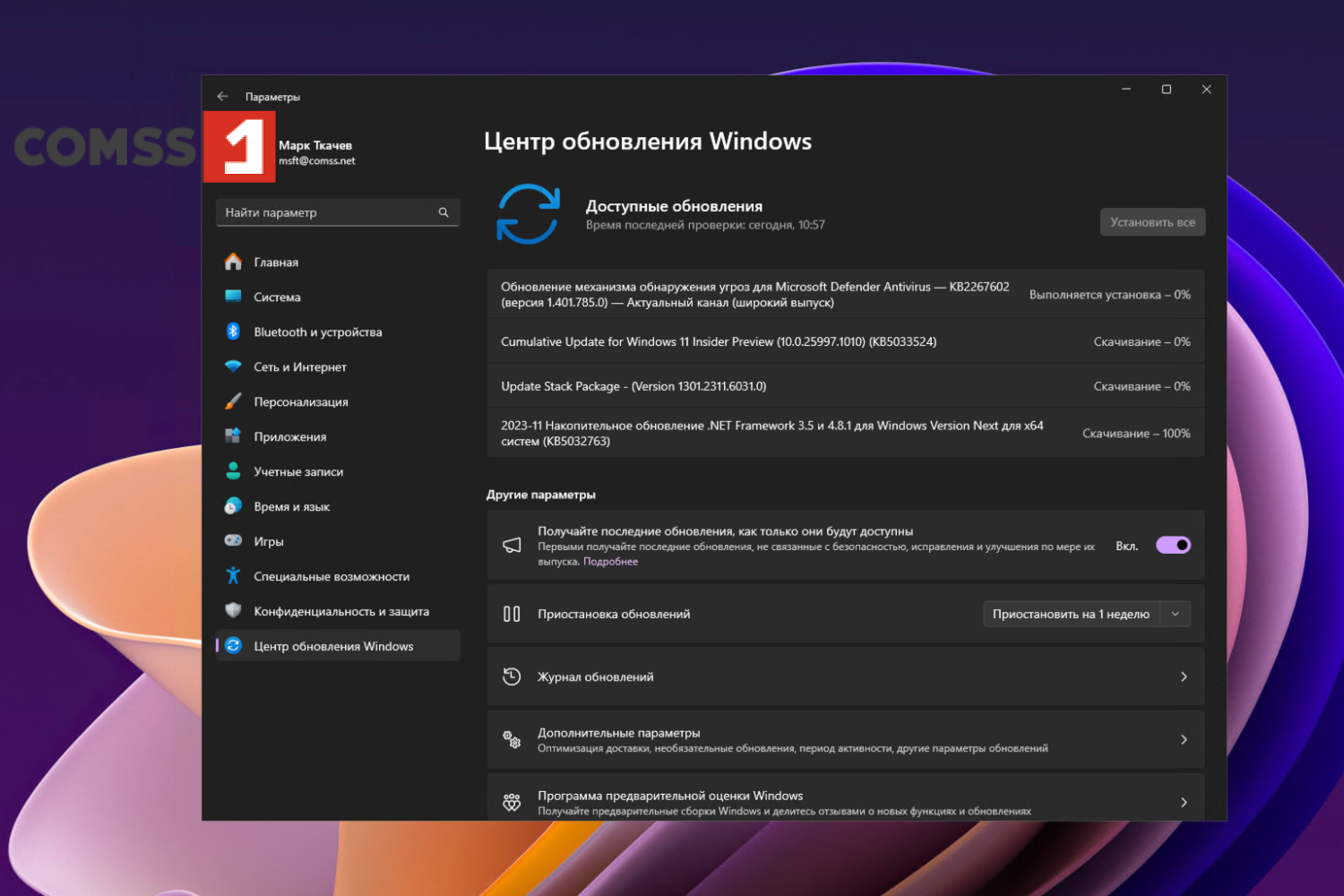Click the last check time text
The image size is (1344, 896).
(705, 225)
